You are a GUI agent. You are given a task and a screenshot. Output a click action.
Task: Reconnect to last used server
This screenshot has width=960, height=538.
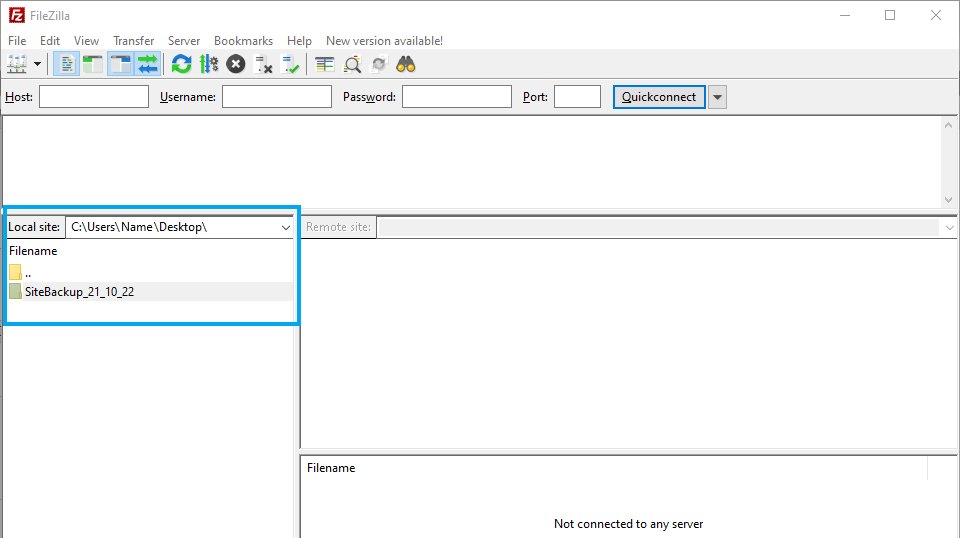point(290,64)
